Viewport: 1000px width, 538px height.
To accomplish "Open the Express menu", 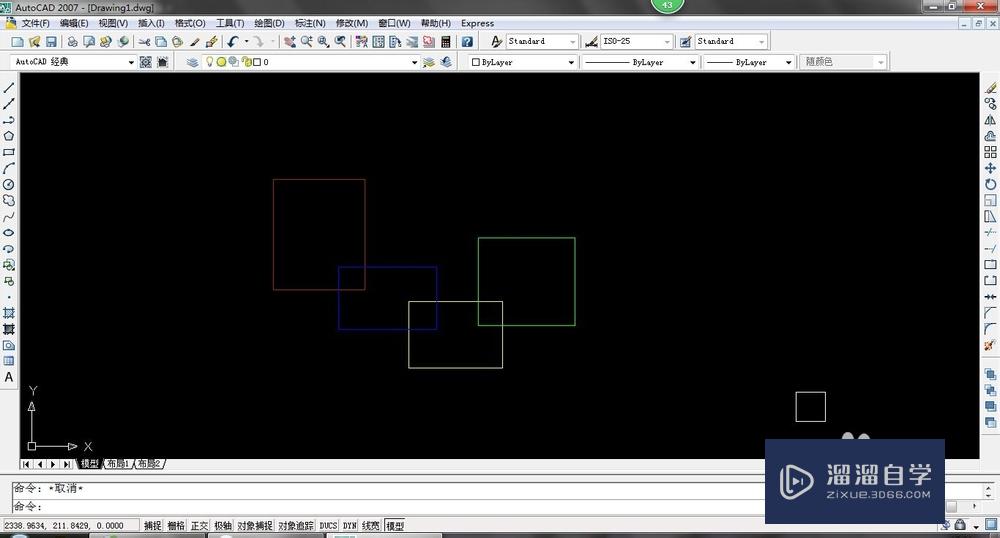I will pyautogui.click(x=478, y=23).
